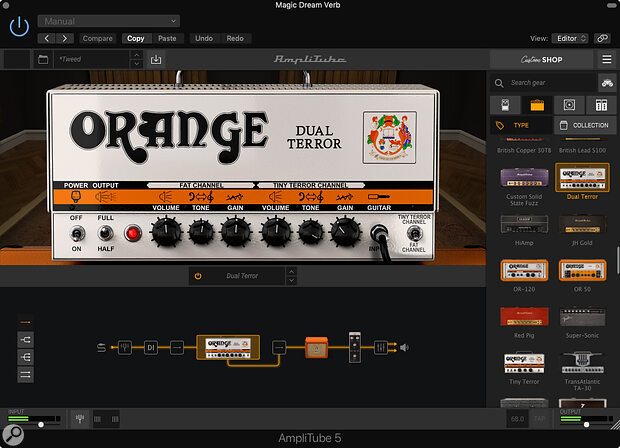Step amp model up arrow

click(291, 272)
